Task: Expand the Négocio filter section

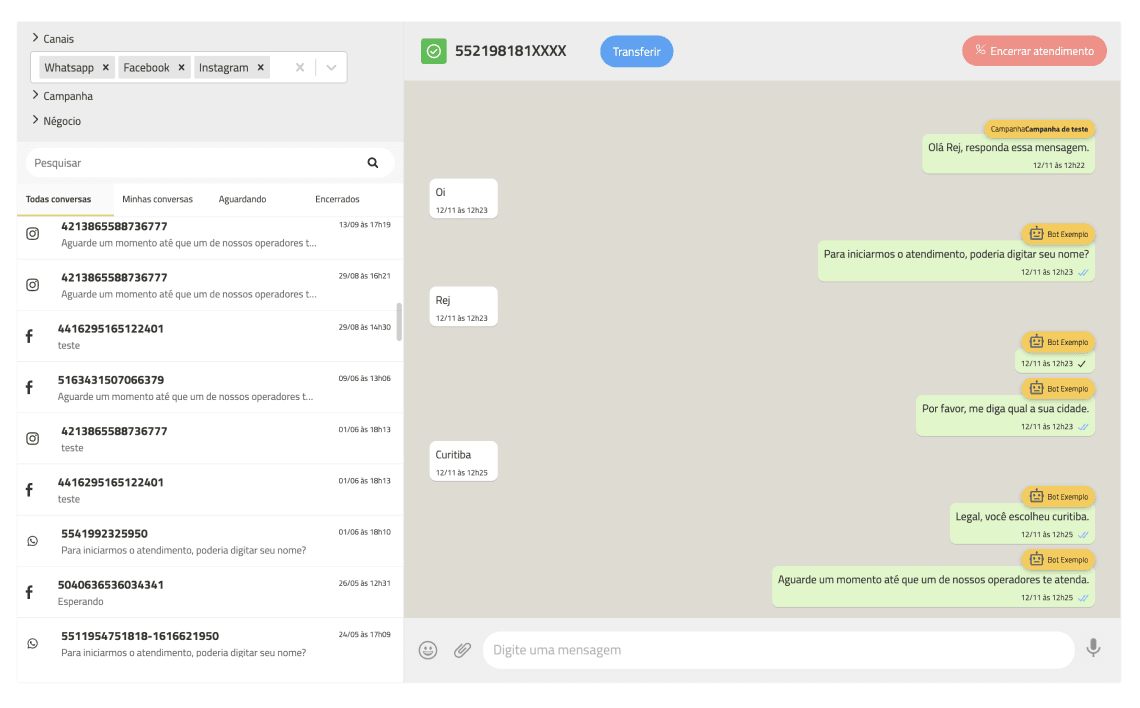Action: coord(61,121)
